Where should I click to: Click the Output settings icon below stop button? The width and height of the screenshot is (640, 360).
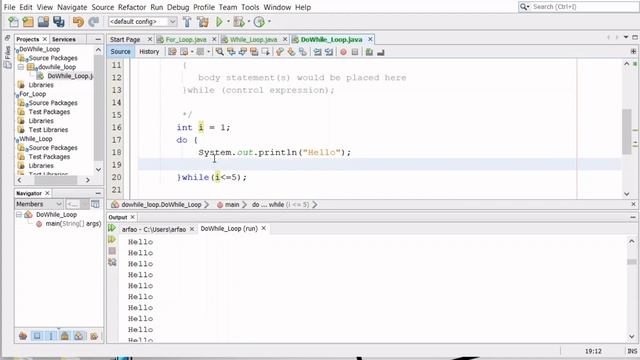(112, 262)
